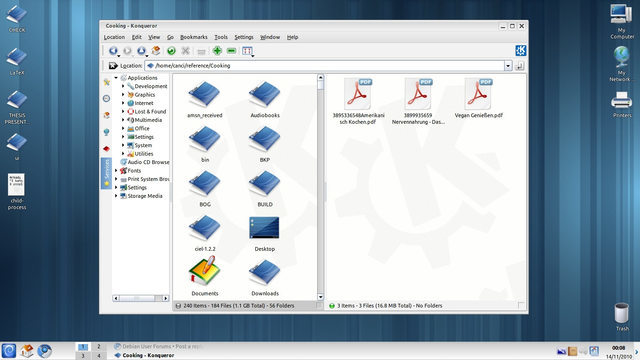Enlarge icons with green plus button
This screenshot has height=360, width=640.
coord(217,51)
